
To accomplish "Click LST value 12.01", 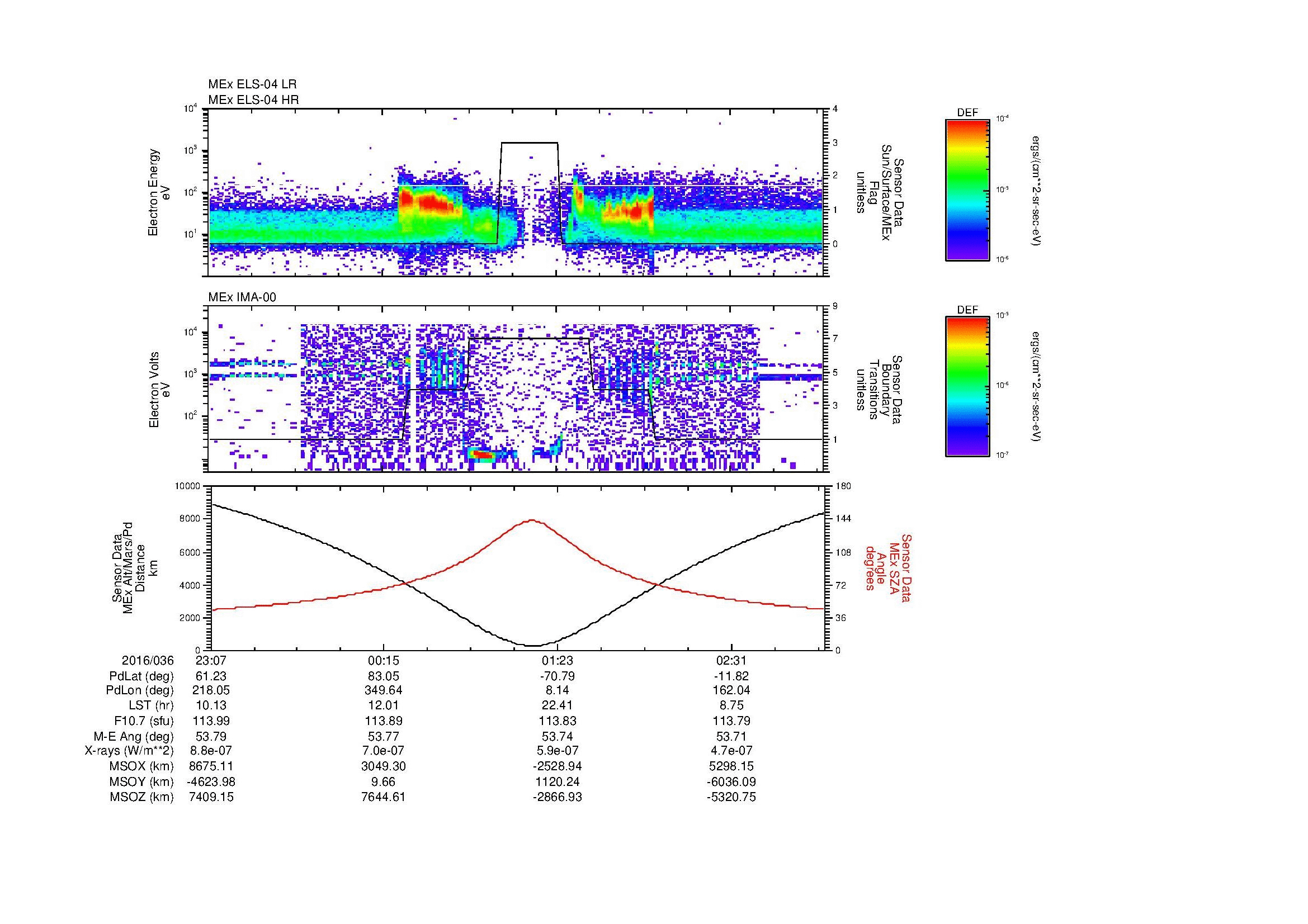I will 385,705.
